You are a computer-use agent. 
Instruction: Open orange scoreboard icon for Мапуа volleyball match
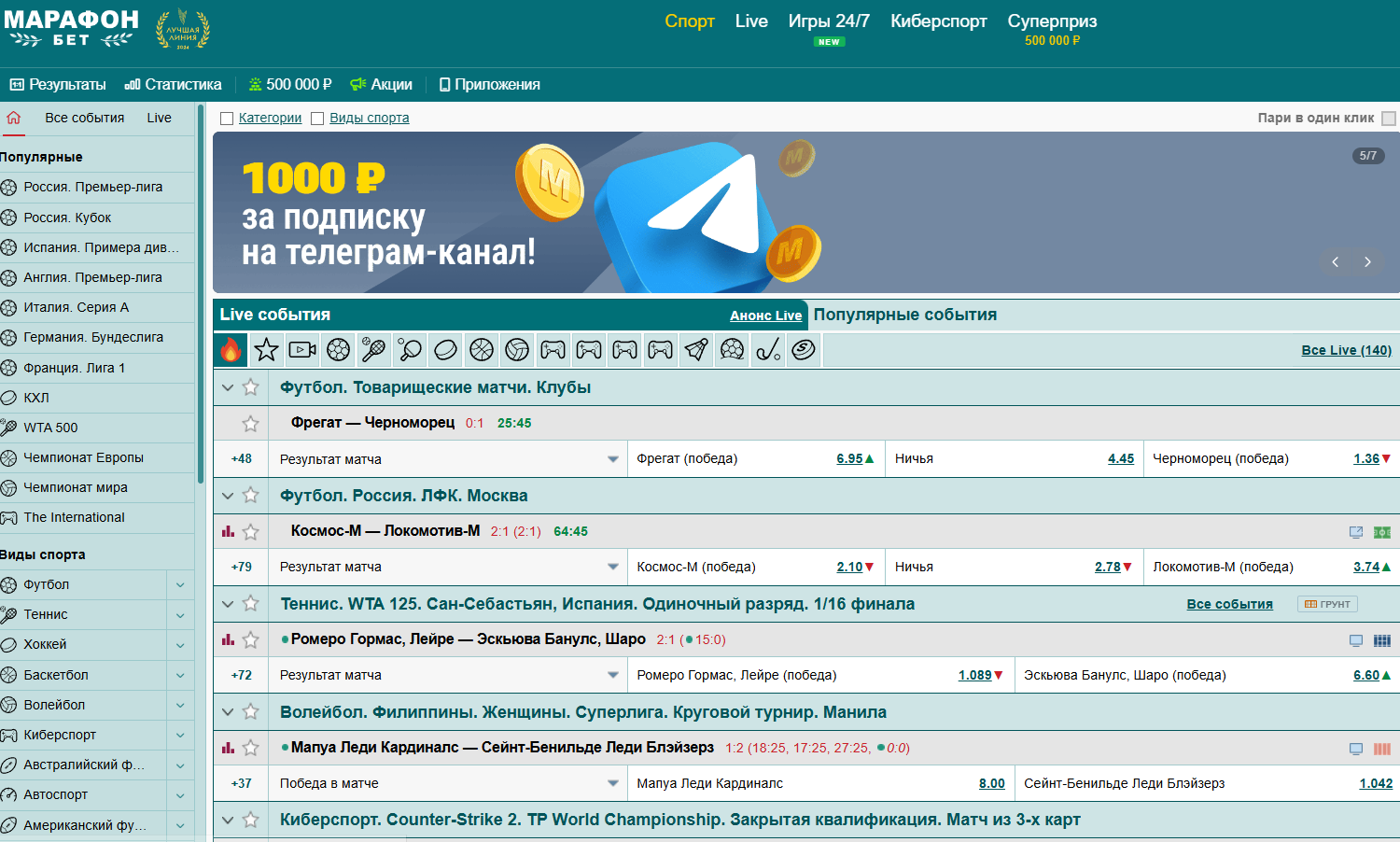coord(1382,749)
